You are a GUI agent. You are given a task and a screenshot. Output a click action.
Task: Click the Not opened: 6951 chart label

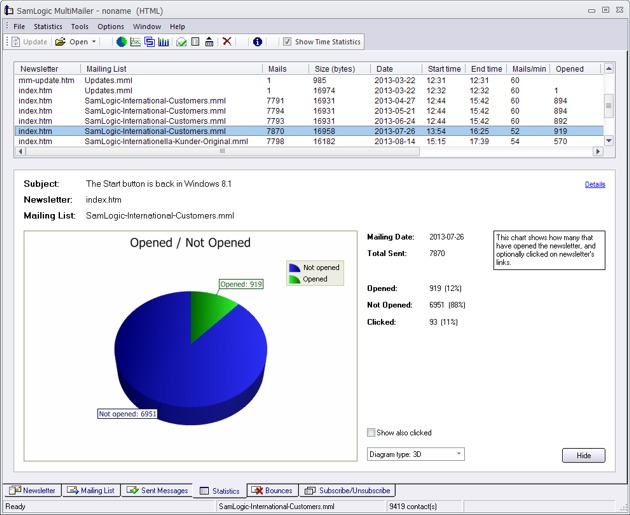[127, 414]
